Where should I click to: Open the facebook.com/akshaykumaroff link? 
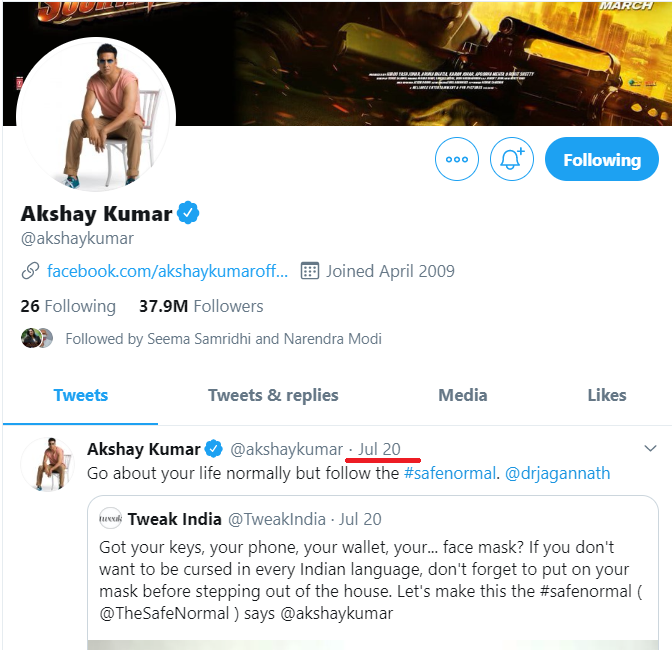tap(167, 271)
